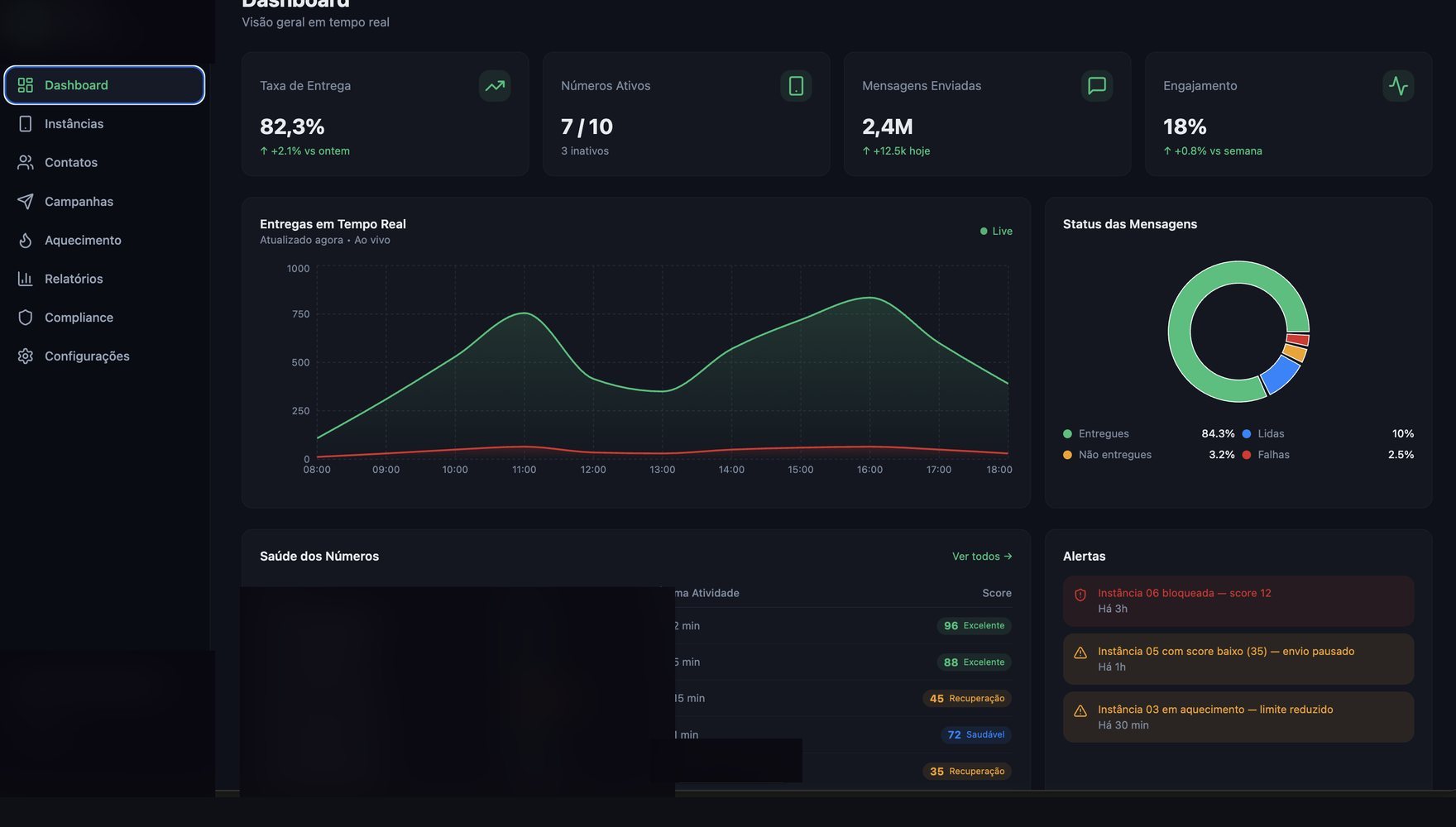This screenshot has height=827, width=1456.
Task: Click warning triangle icon of Instância 03 alert
Action: click(x=1080, y=710)
